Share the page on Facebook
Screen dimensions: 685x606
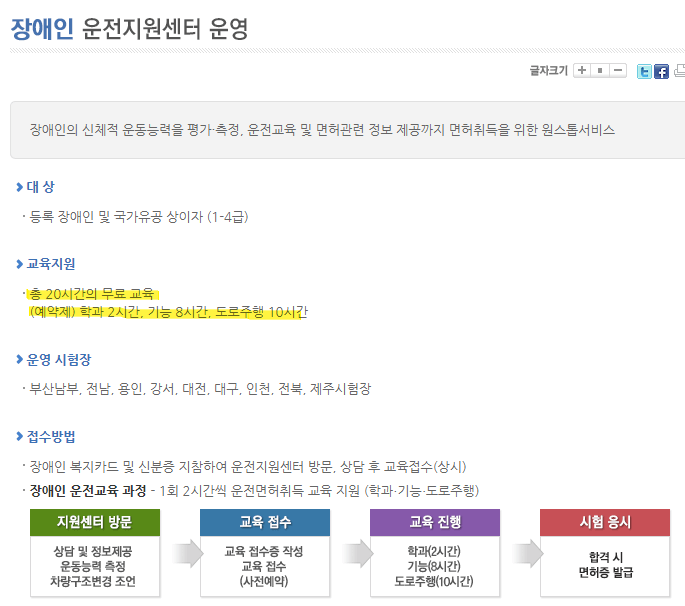tap(661, 71)
